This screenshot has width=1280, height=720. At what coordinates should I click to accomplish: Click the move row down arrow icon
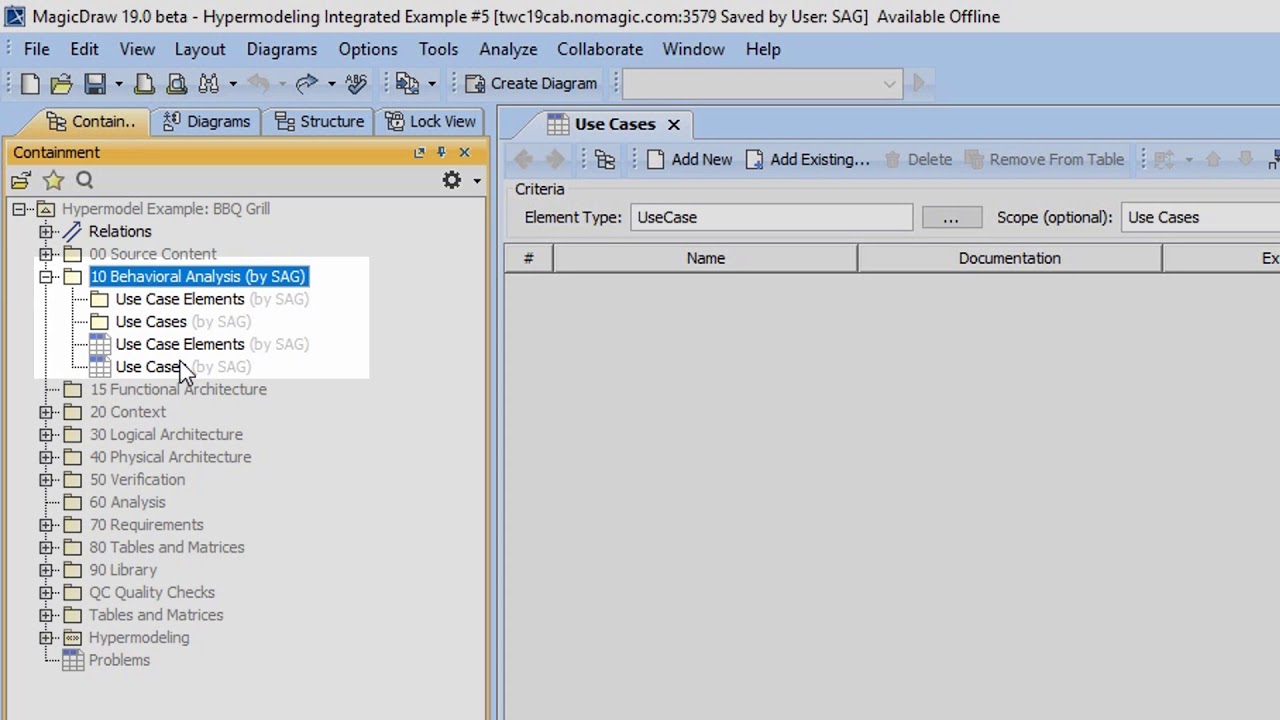click(x=1245, y=160)
